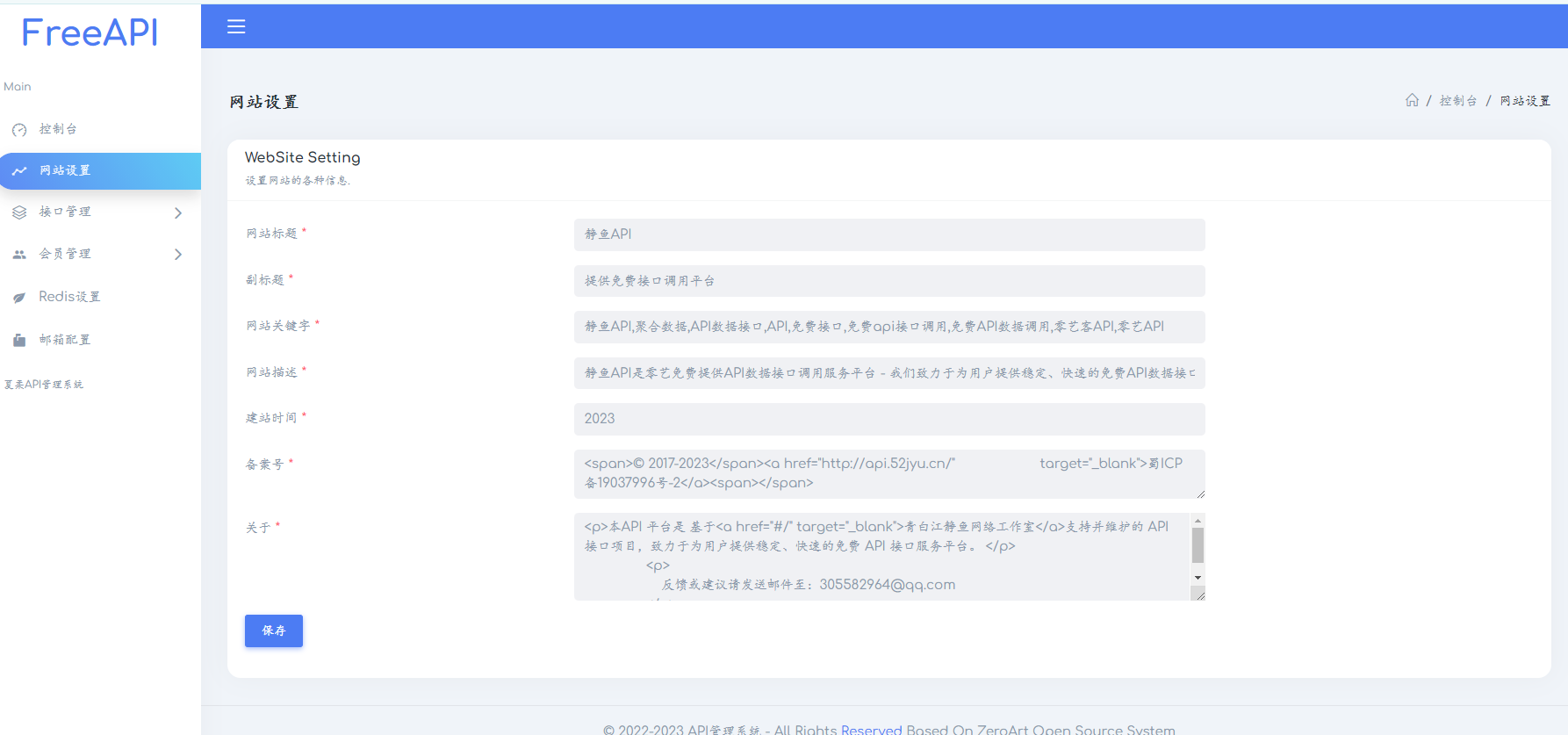The height and width of the screenshot is (735, 1568).
Task: Open the Redis设置 menu item
Action: tap(69, 297)
